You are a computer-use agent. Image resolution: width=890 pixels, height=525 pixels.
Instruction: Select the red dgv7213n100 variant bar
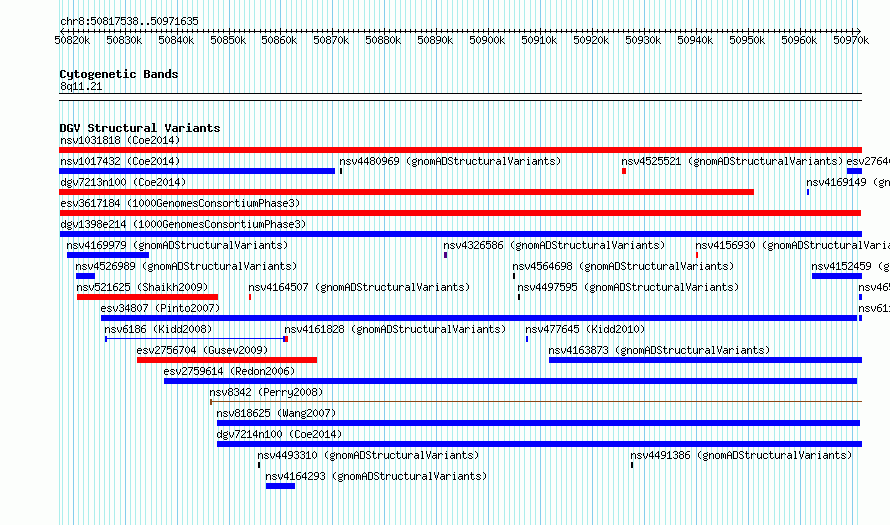(406, 192)
